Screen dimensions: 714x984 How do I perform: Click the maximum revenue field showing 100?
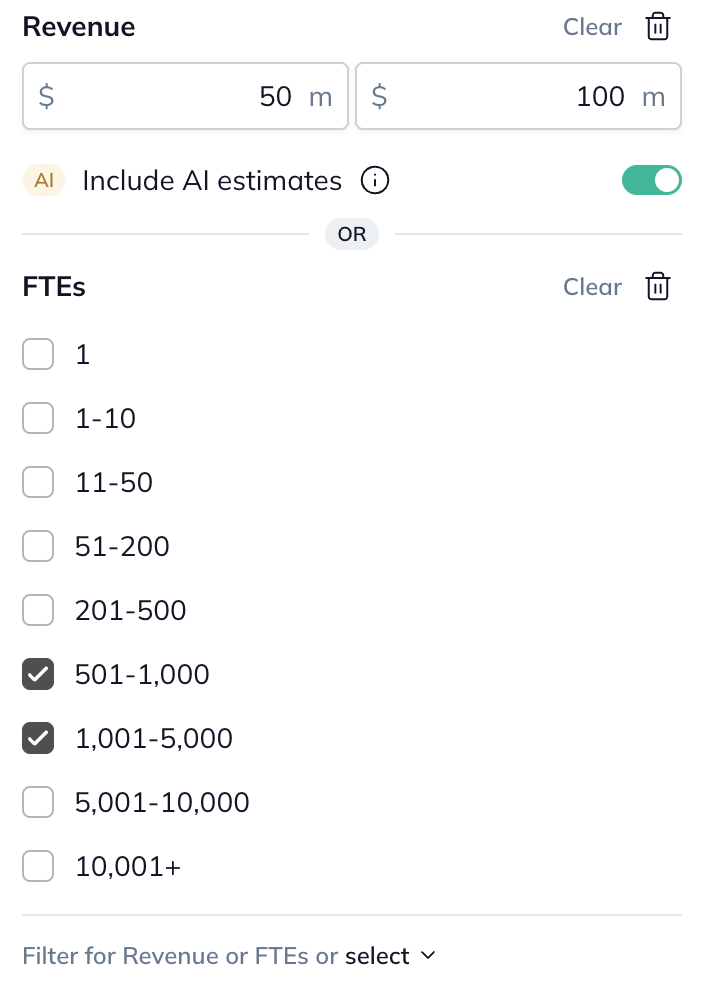518,96
